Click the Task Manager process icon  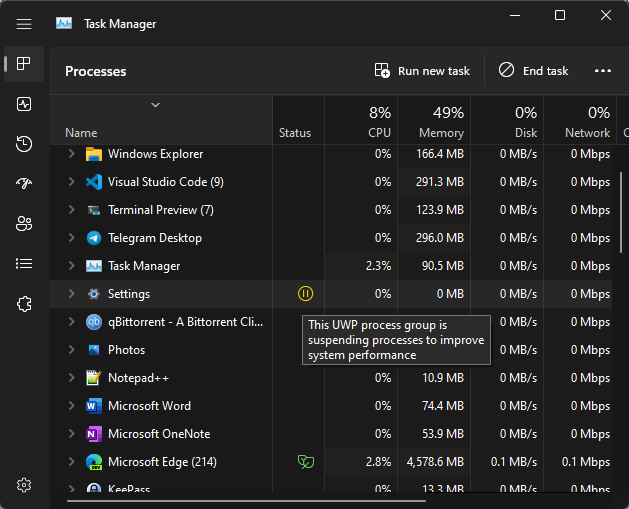coord(94,266)
